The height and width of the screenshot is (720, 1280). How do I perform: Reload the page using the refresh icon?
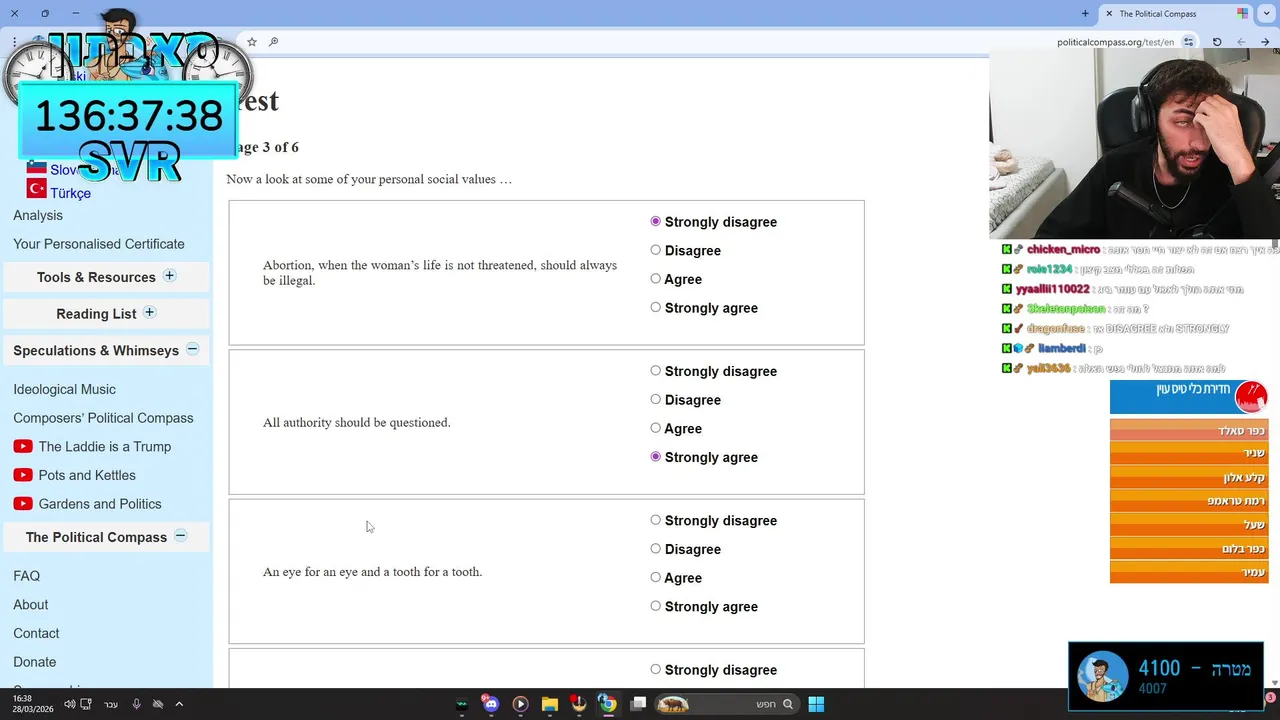pos(1217,42)
